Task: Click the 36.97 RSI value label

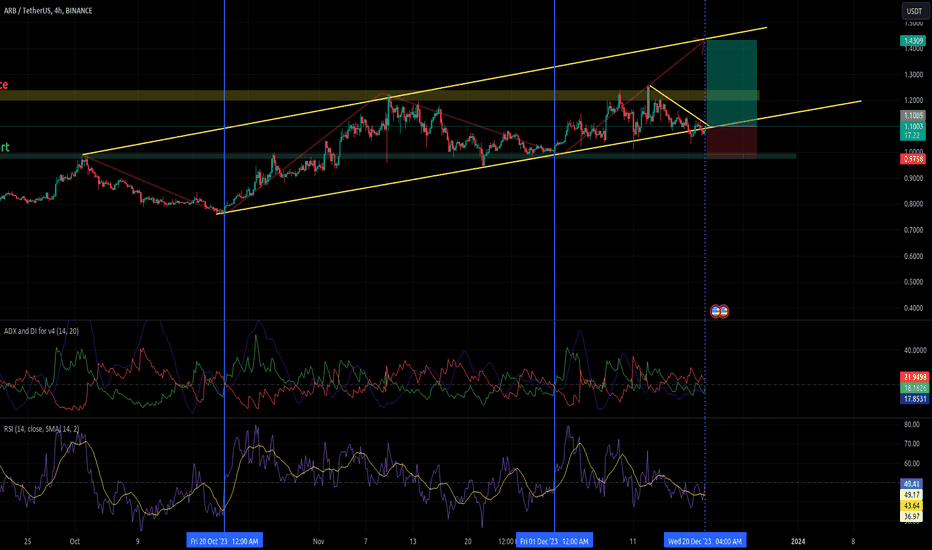Action: 912,517
